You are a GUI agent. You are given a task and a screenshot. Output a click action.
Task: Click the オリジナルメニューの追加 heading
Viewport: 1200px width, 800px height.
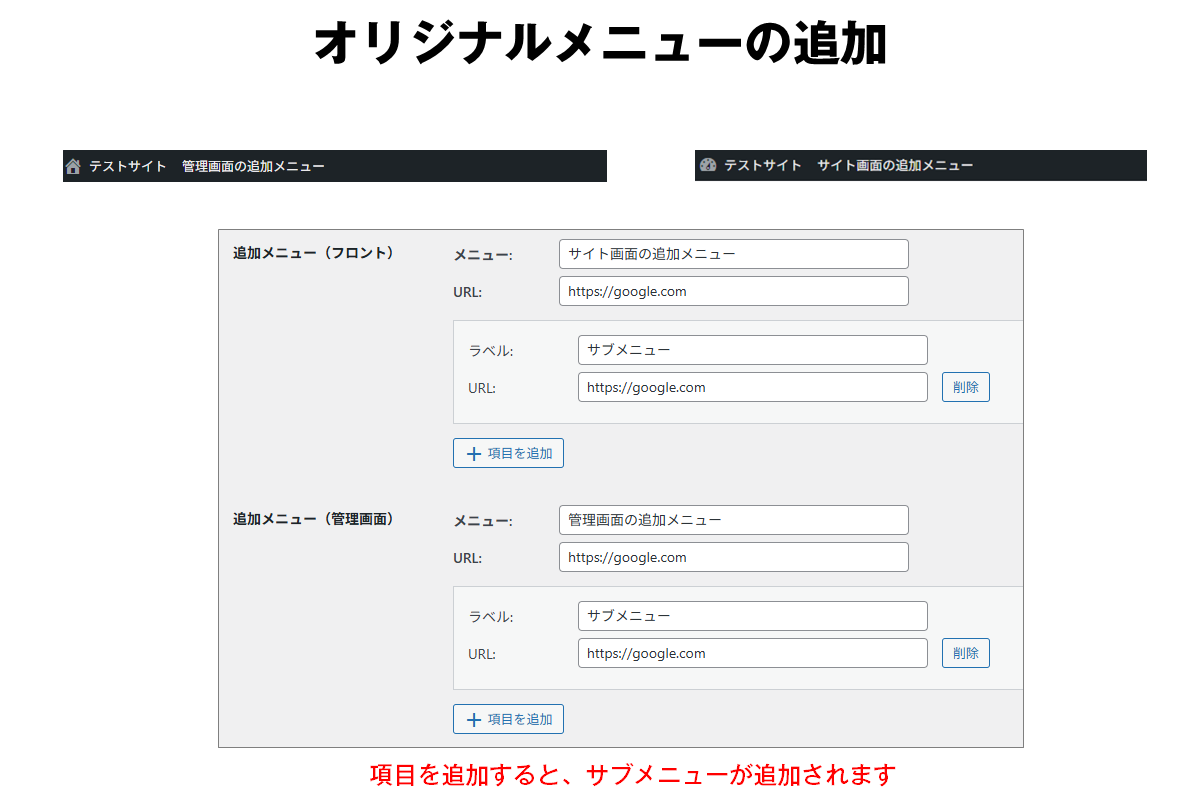click(600, 45)
